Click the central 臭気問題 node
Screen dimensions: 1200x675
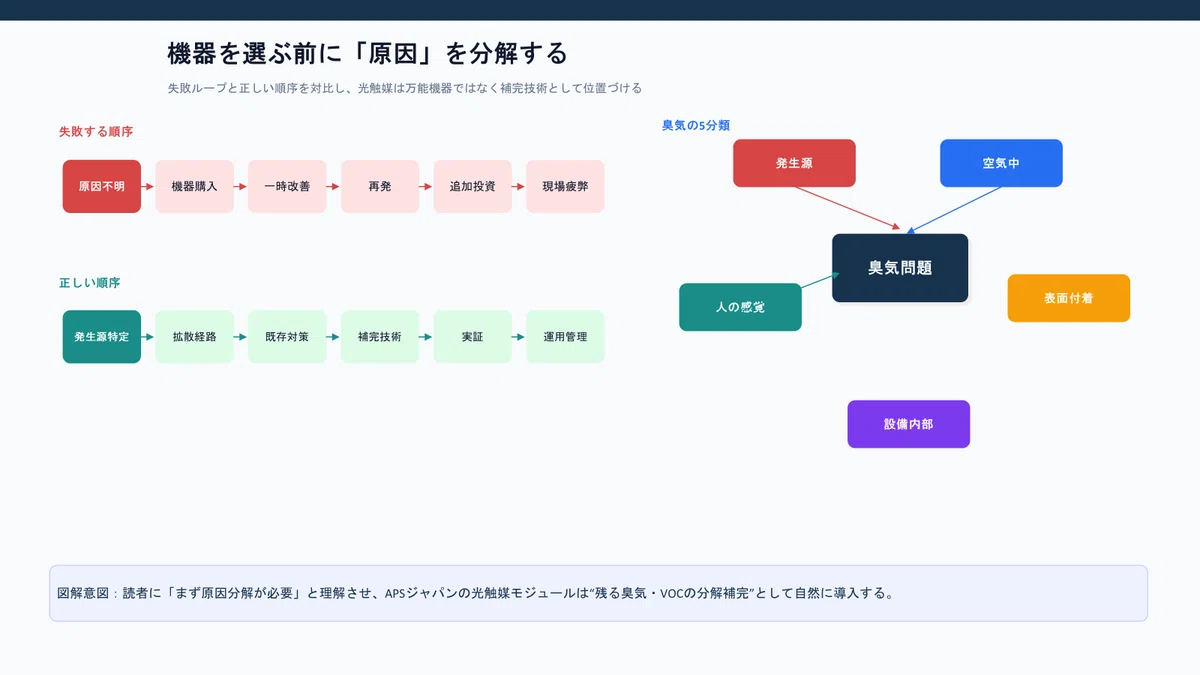point(900,268)
